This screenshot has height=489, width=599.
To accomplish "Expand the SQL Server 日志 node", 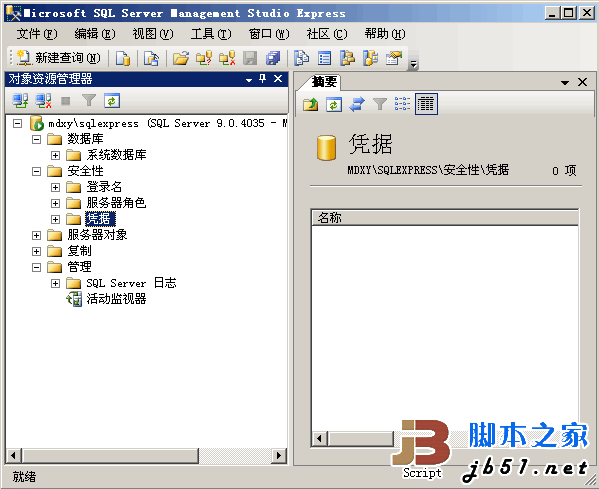I will coord(55,283).
